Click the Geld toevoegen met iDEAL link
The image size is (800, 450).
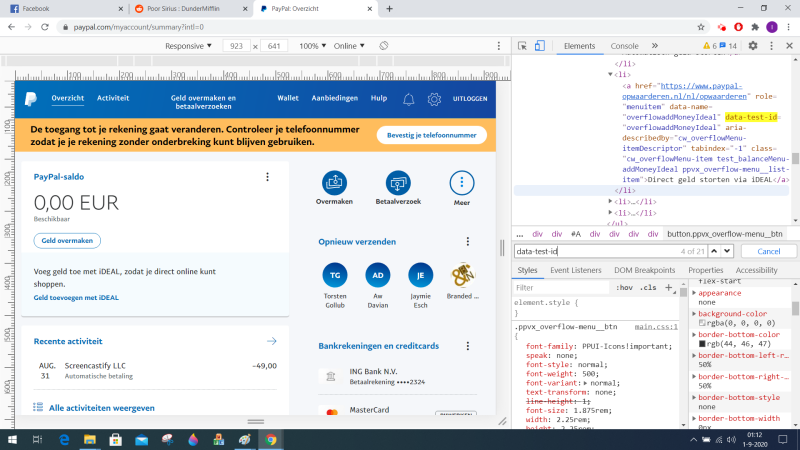(x=76, y=297)
